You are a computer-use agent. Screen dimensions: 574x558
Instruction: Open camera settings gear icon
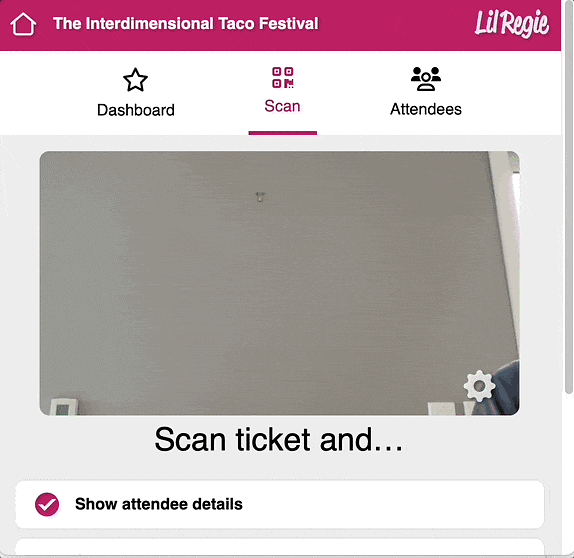point(479,386)
